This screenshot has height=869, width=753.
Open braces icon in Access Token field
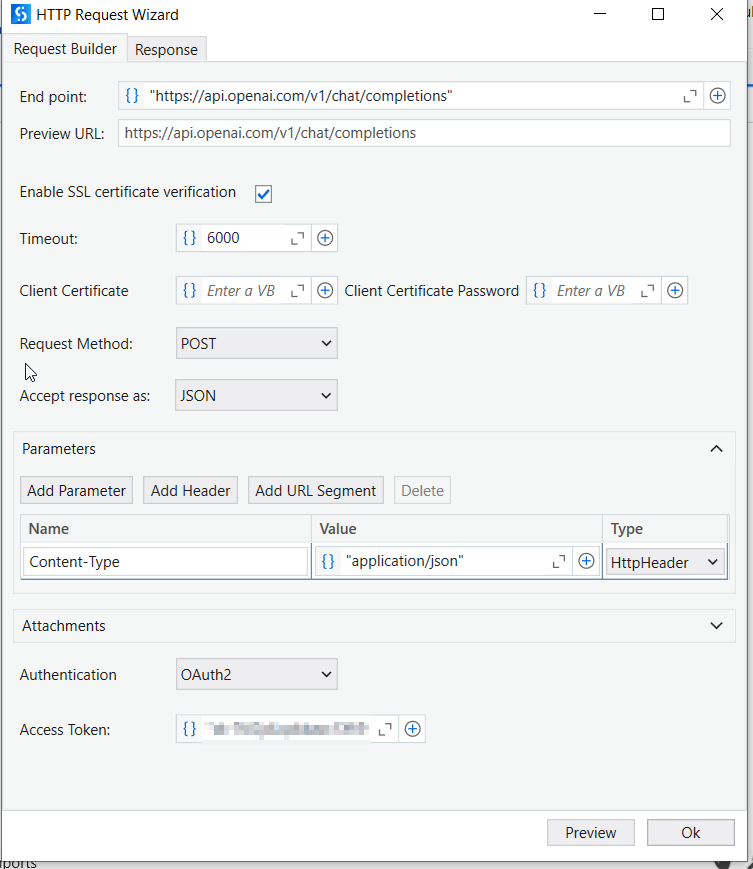point(189,729)
